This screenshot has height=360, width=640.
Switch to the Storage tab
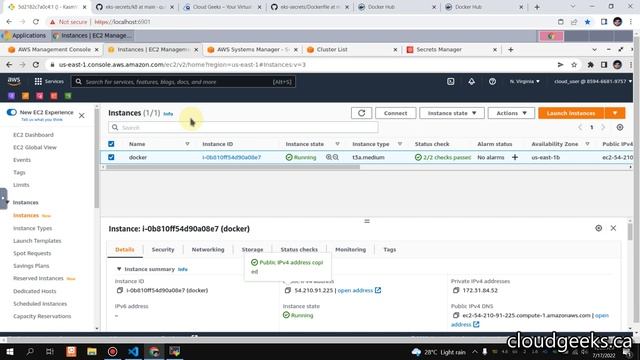coord(252,249)
